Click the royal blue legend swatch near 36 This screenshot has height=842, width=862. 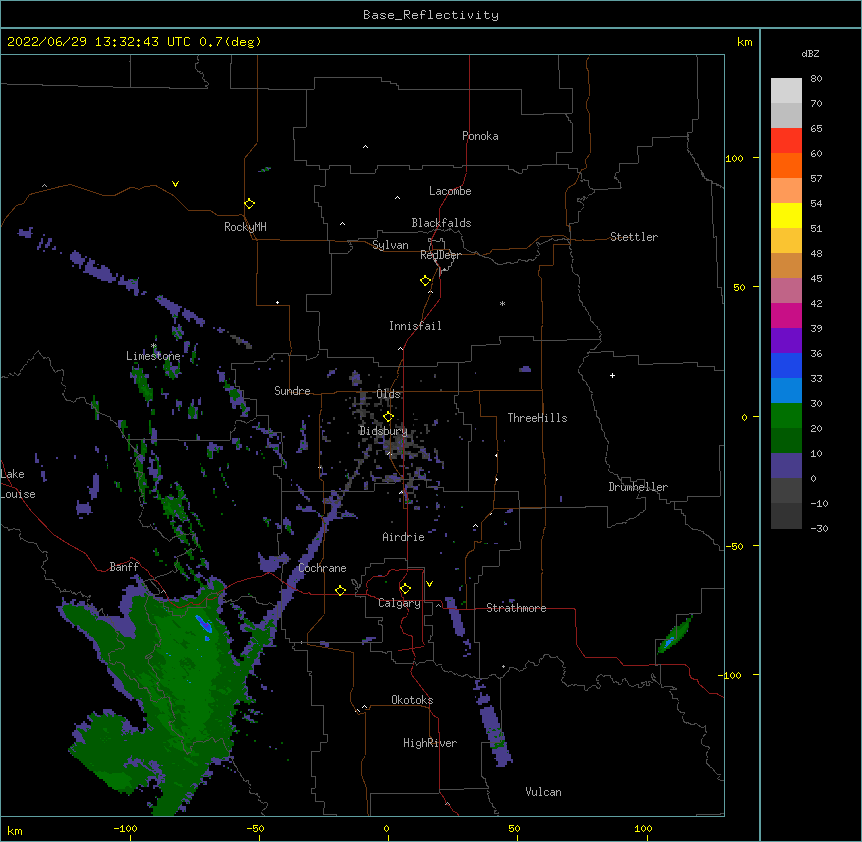786,365
